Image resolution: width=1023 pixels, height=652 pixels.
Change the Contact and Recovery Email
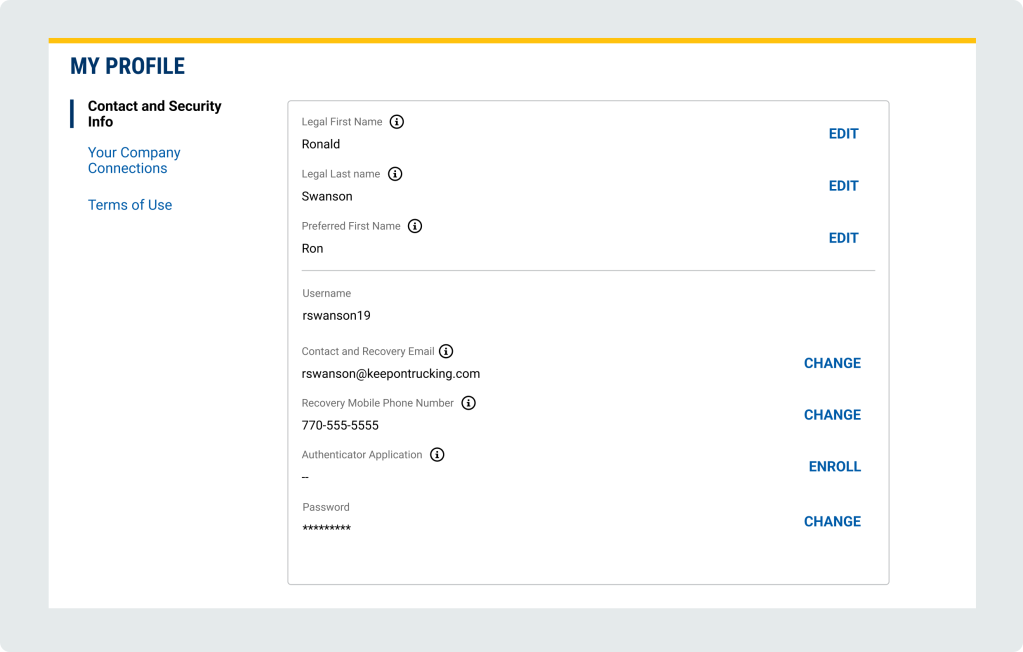(x=832, y=363)
